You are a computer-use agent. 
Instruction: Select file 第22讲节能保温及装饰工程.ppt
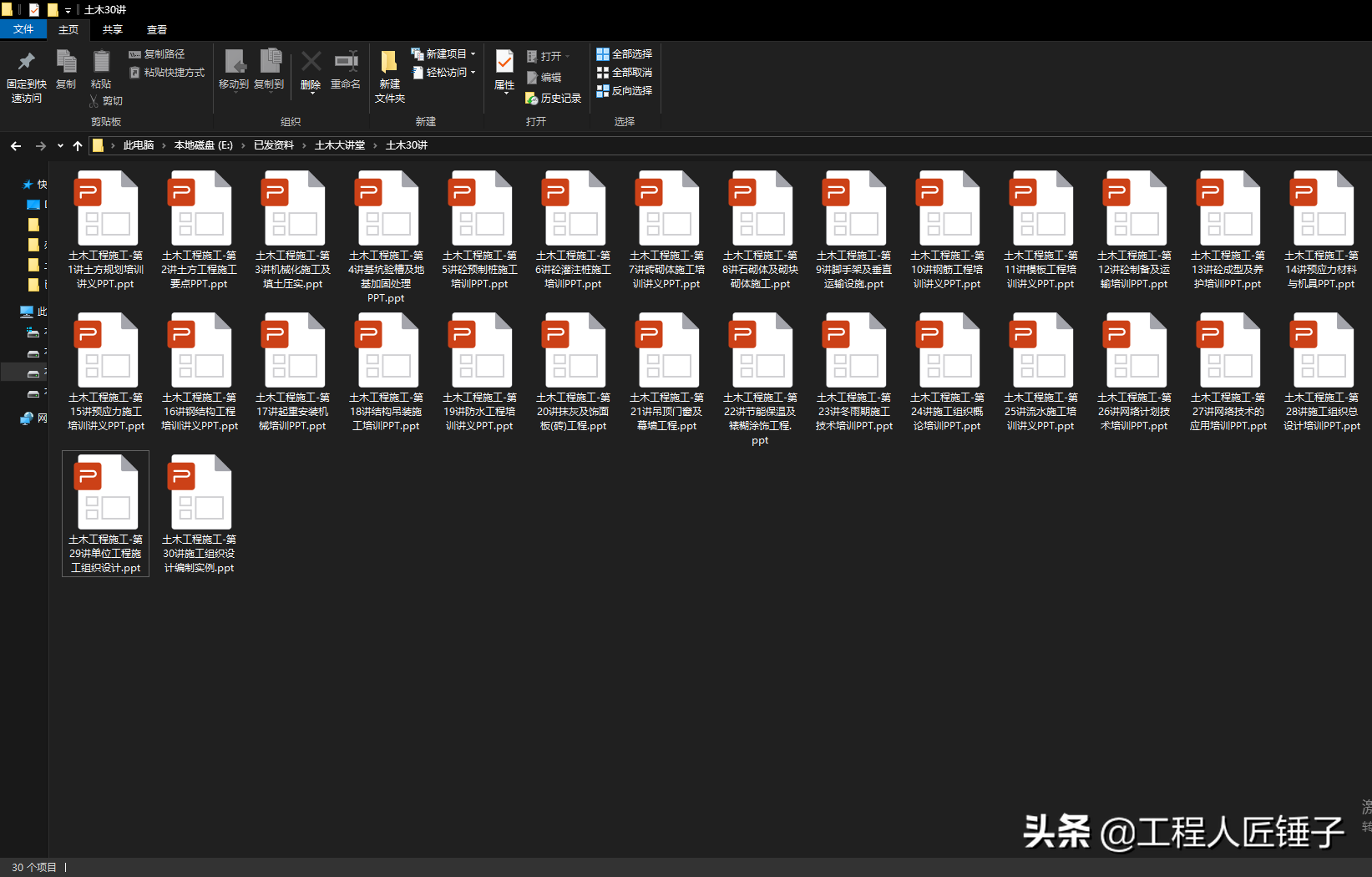[x=761, y=379]
